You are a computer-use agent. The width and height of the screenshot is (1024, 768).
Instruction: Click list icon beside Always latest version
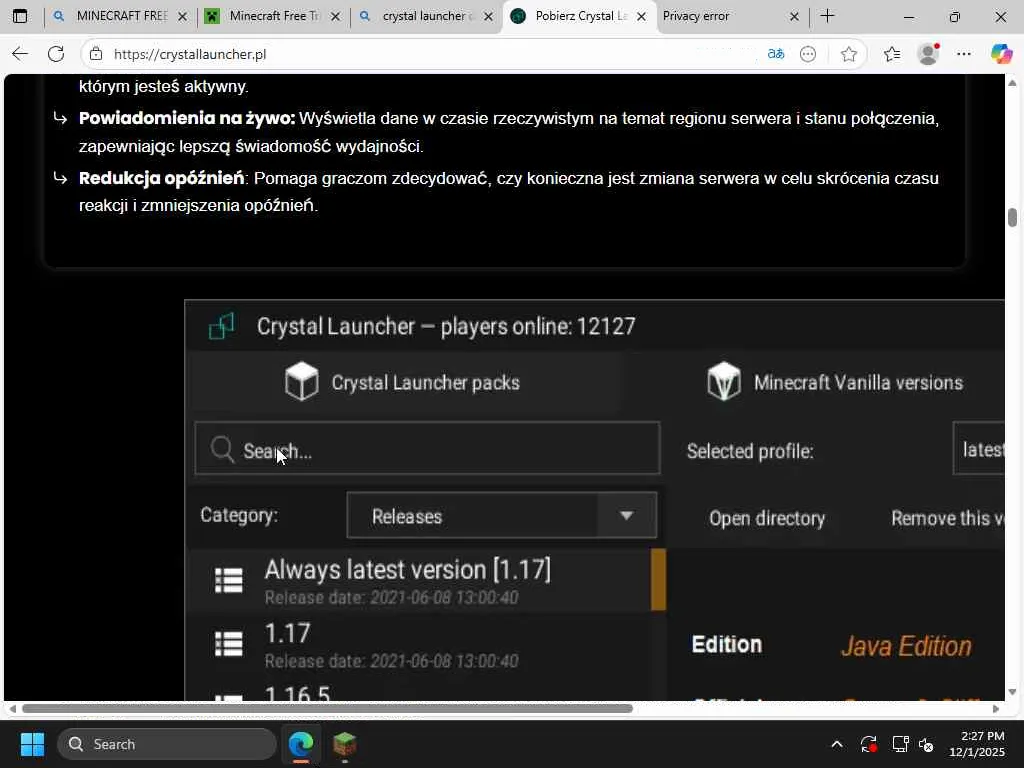[x=229, y=580]
